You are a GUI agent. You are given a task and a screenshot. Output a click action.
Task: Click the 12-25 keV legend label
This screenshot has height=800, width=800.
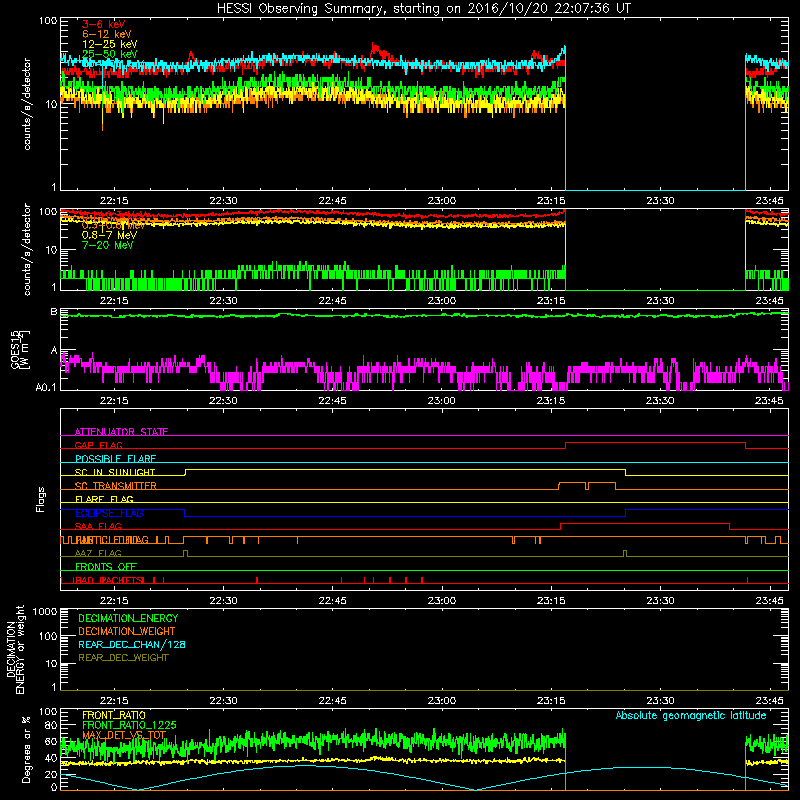tap(110, 44)
